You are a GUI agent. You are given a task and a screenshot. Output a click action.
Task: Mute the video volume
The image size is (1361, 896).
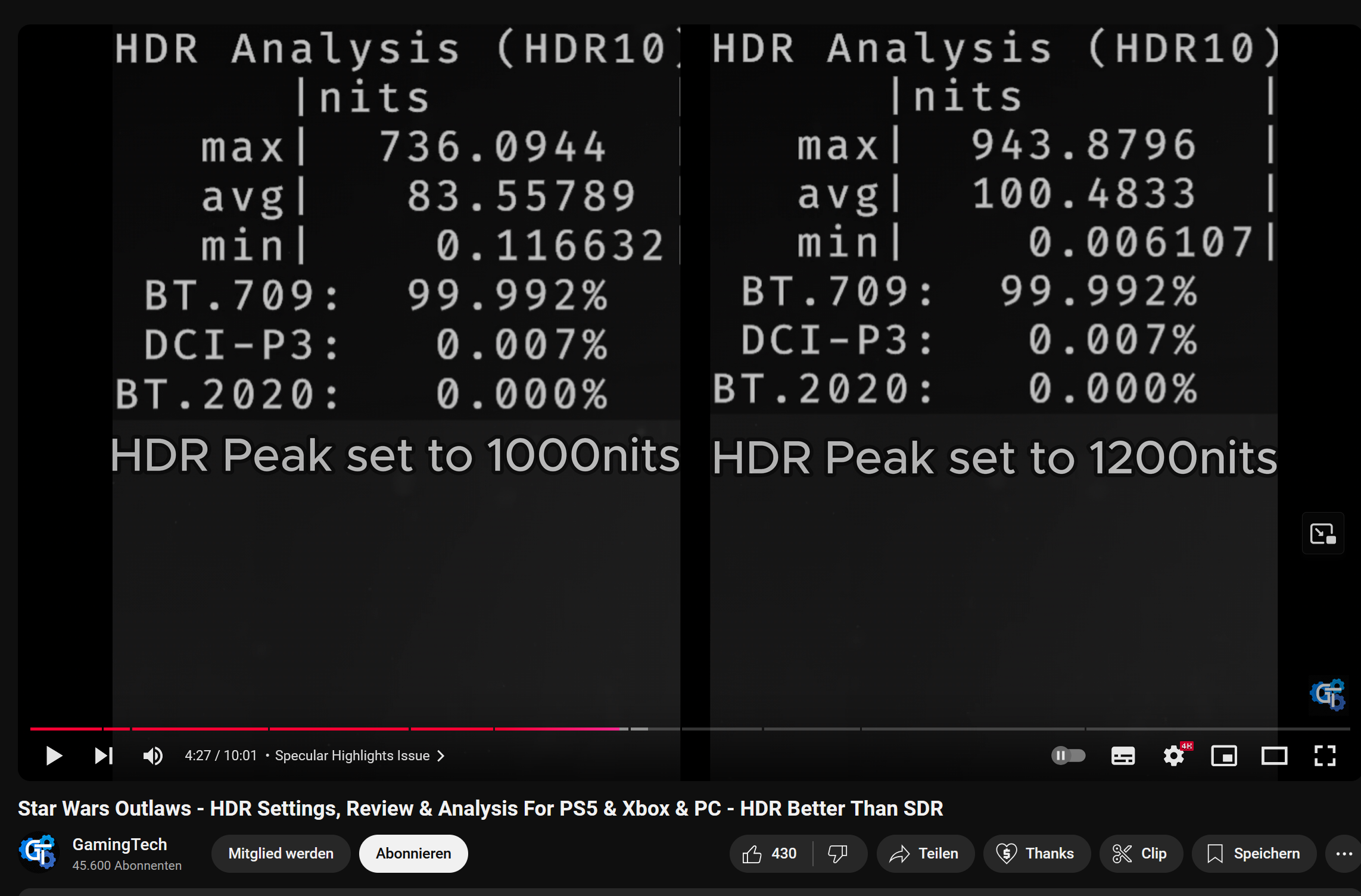[152, 755]
